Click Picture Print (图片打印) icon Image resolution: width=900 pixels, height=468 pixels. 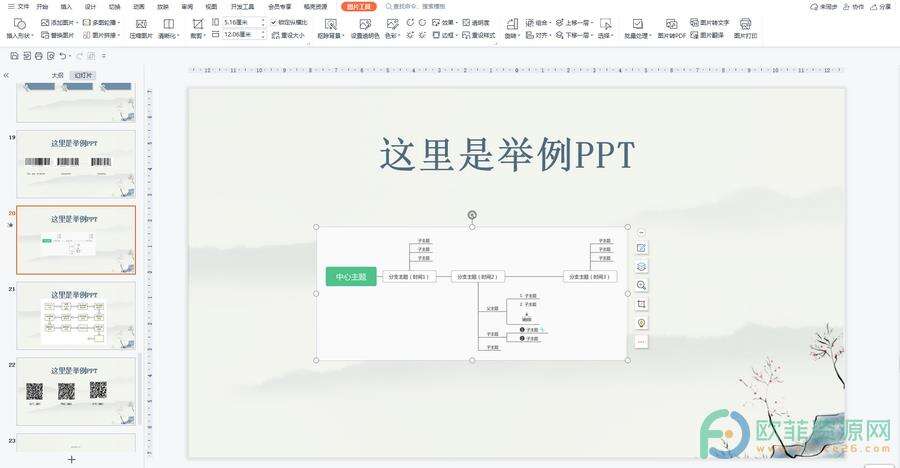(745, 24)
